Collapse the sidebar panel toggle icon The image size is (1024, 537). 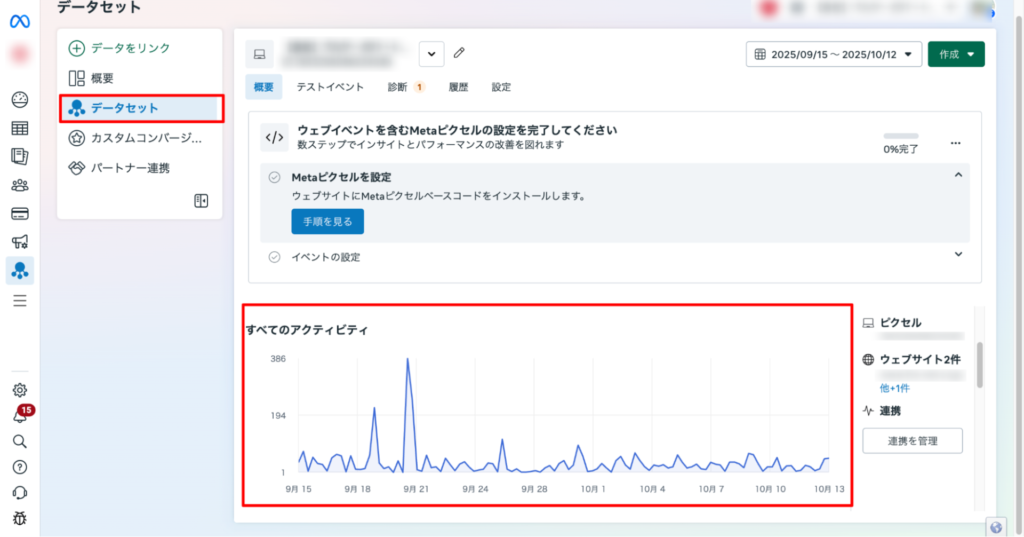(x=201, y=201)
